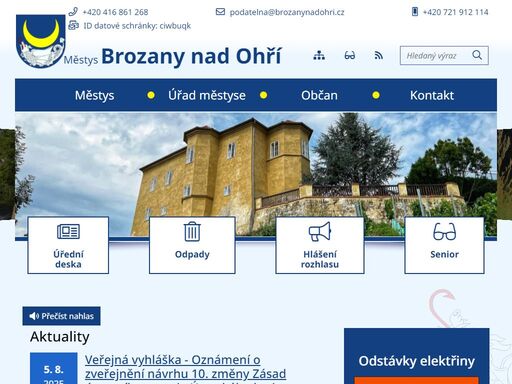Click the megaphone Hlášení rozhlasu icon
The image size is (512, 384).
320,231
